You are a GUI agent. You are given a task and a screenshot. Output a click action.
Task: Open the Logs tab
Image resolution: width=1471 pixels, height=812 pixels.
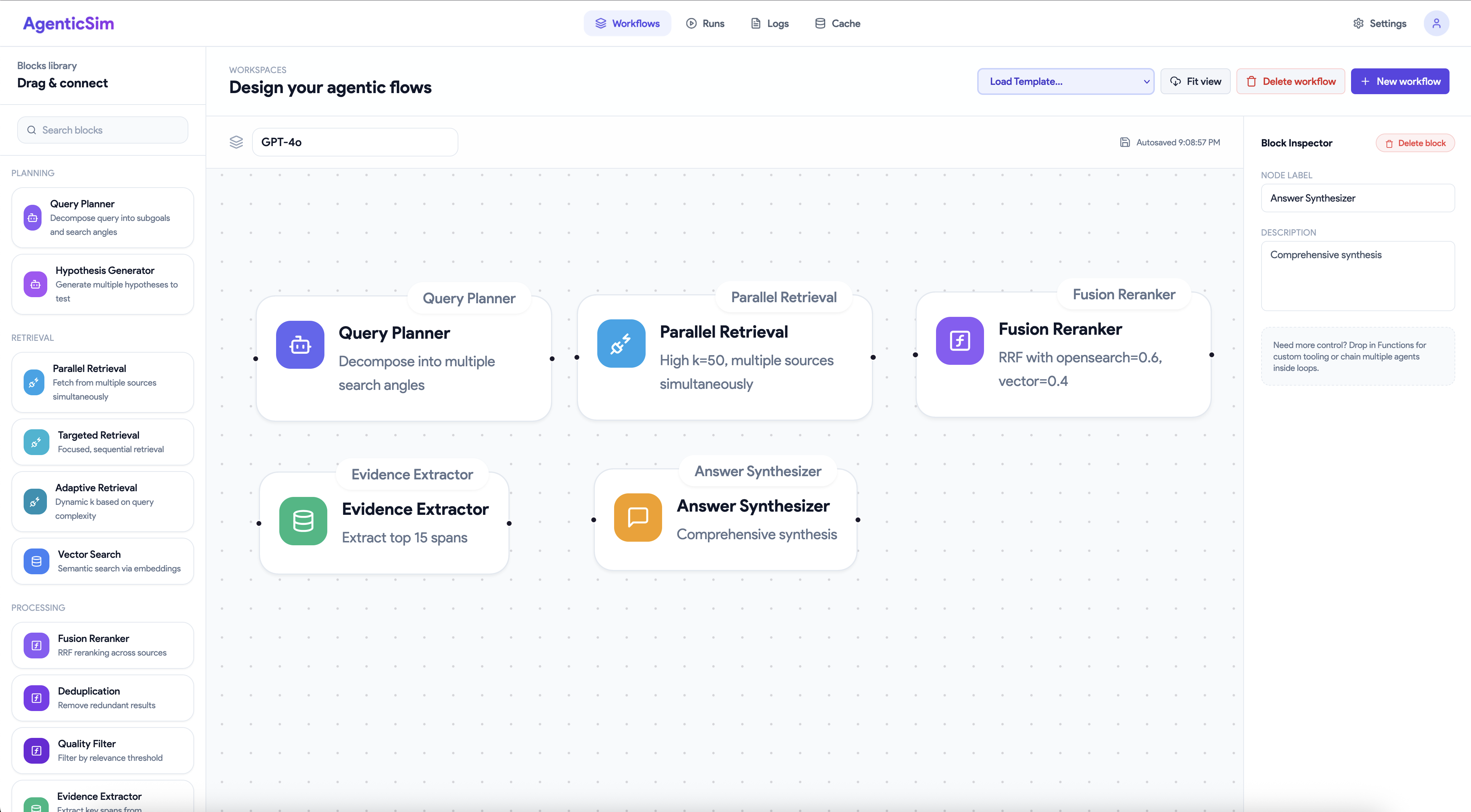tap(769, 23)
